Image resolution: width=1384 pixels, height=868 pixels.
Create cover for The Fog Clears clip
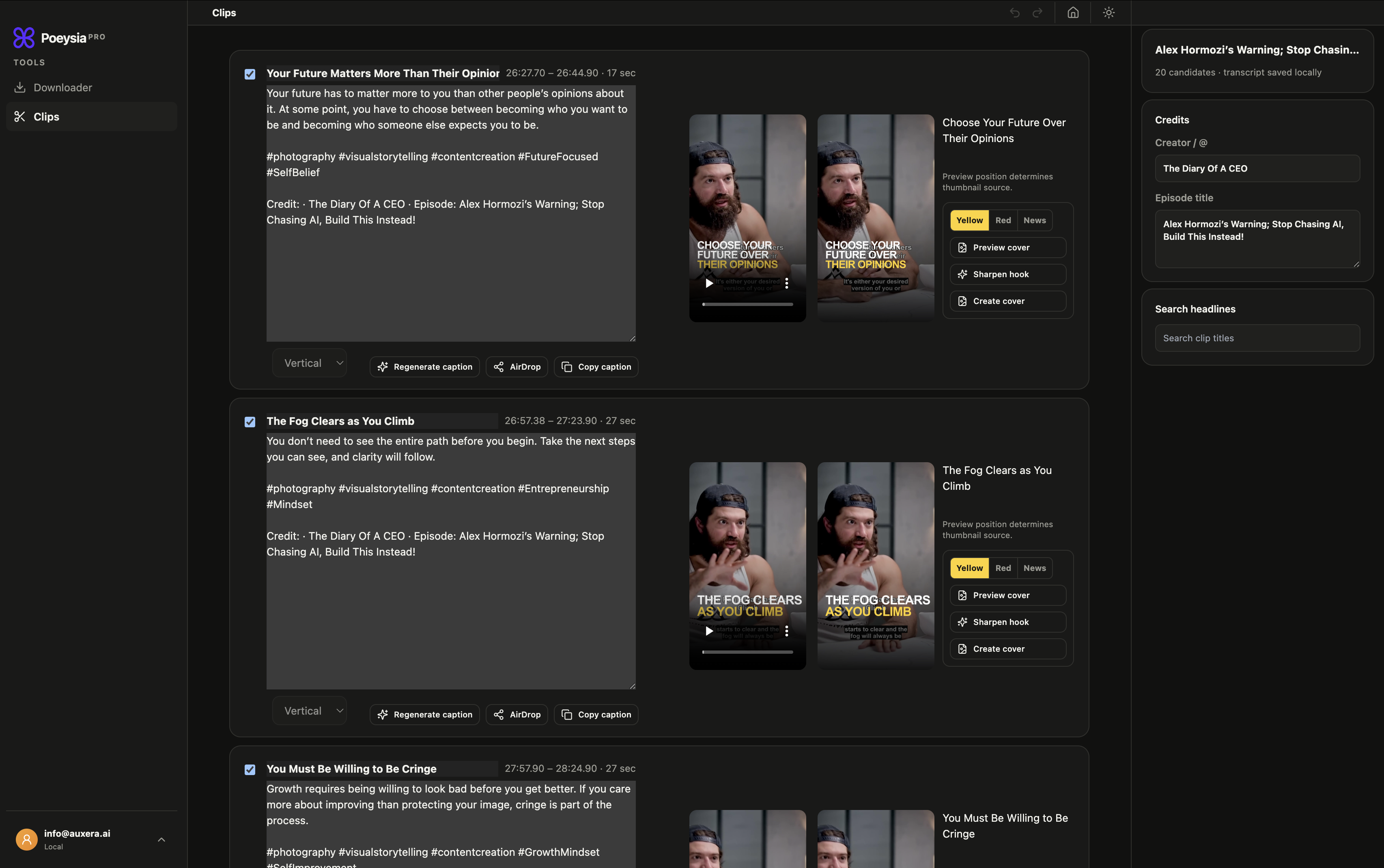[x=1008, y=649]
